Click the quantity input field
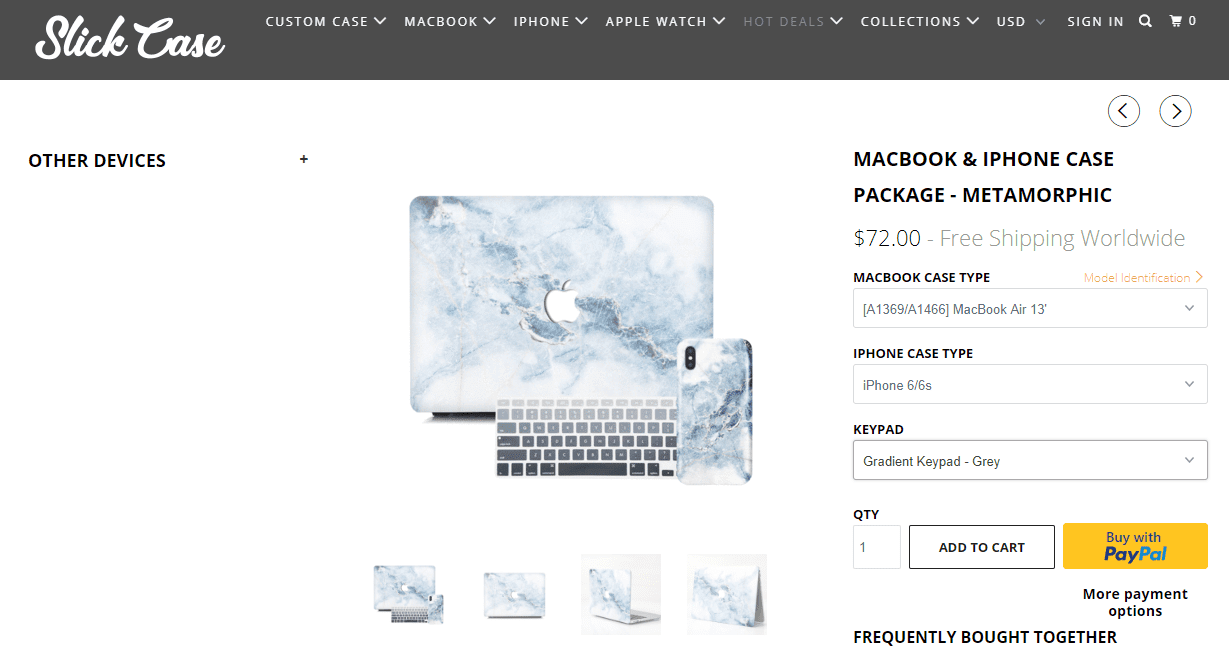1229x647 pixels. pos(877,547)
